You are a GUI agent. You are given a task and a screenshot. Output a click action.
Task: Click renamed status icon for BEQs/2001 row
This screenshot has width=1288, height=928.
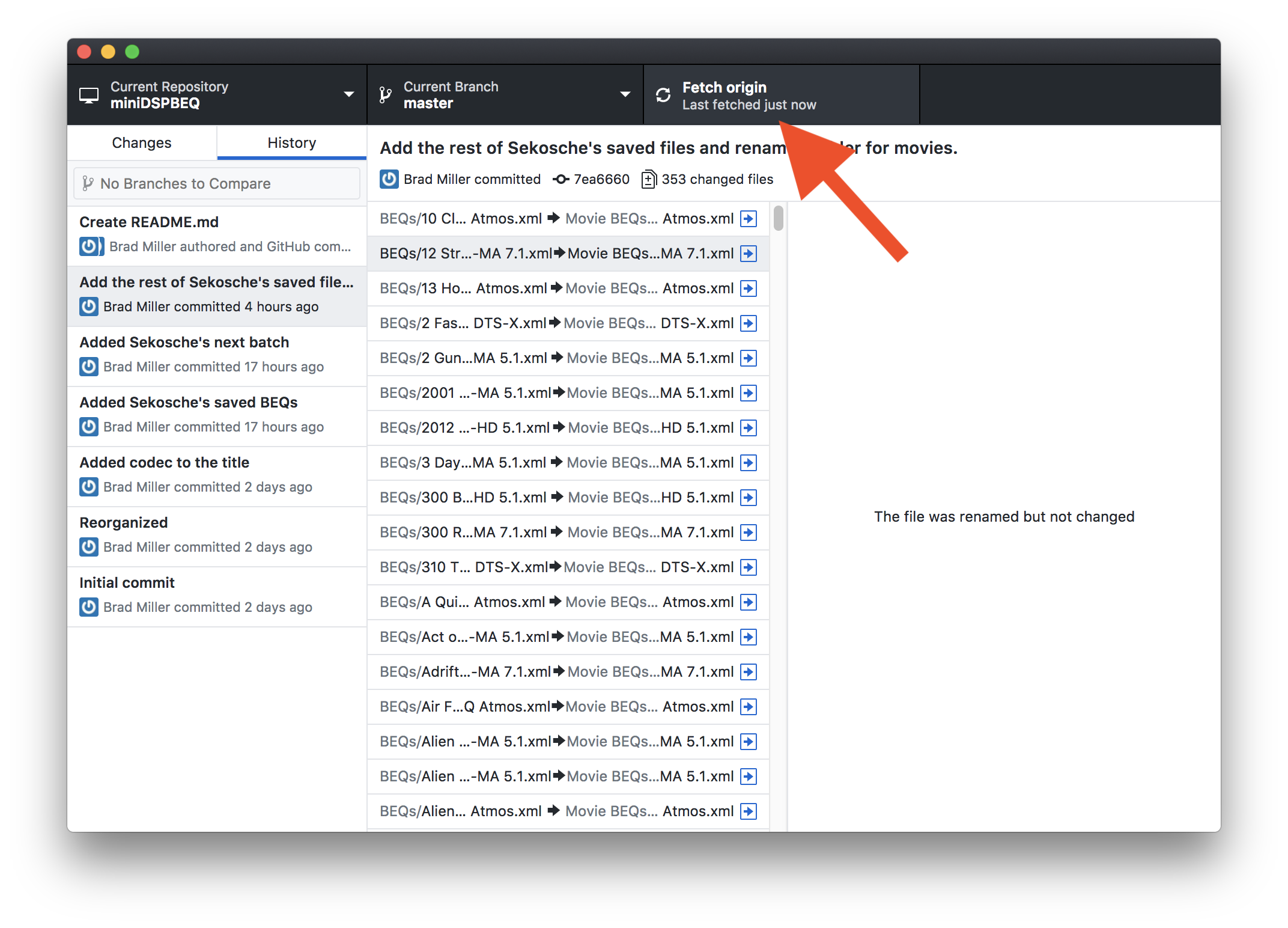[749, 393]
